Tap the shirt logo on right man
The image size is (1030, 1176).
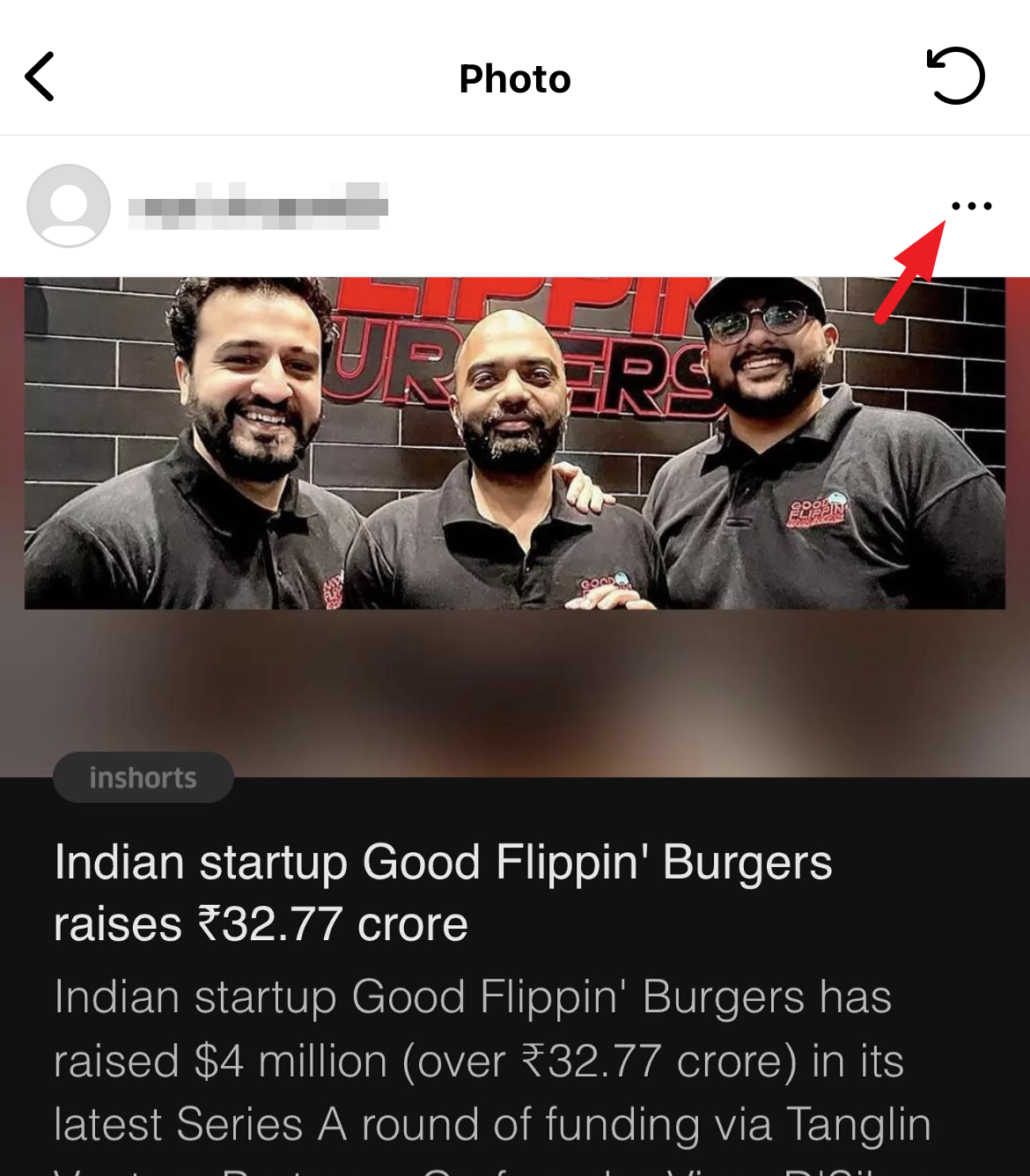pos(818,512)
